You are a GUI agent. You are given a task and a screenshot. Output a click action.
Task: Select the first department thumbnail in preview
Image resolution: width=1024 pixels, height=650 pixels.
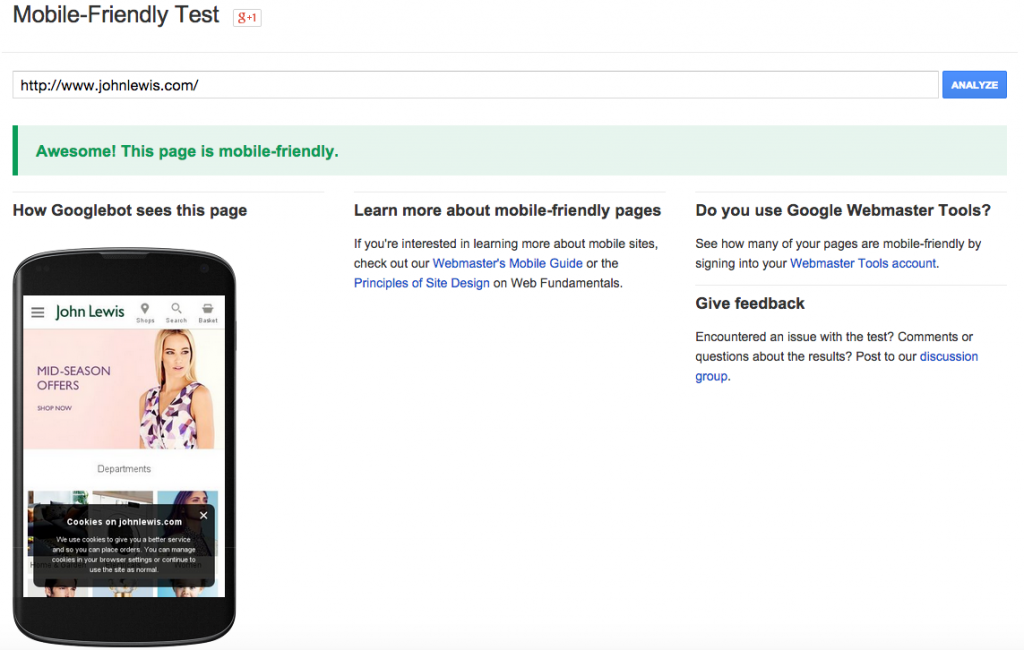click(x=58, y=497)
